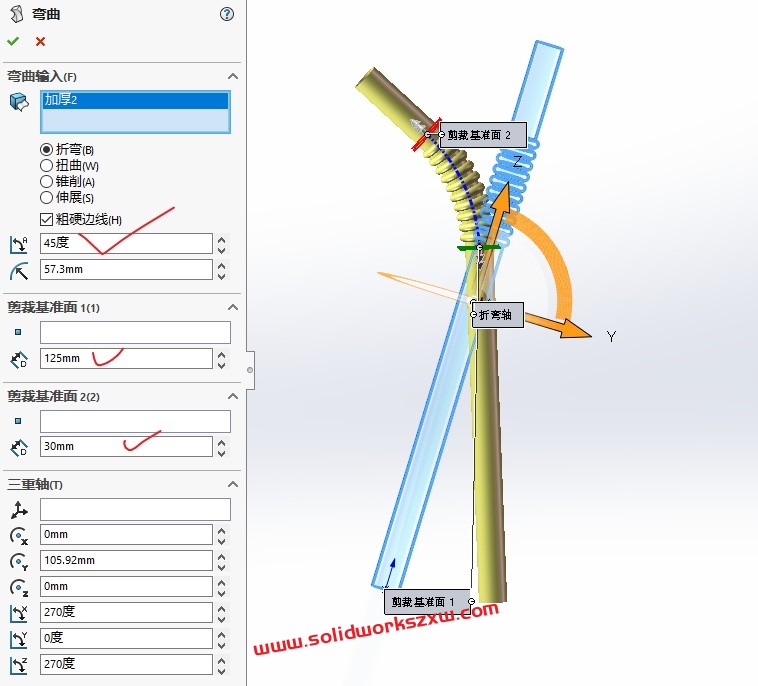Increase the X rotation angle 270度 spinner
Viewport: 758px width, 686px height.
[221, 608]
